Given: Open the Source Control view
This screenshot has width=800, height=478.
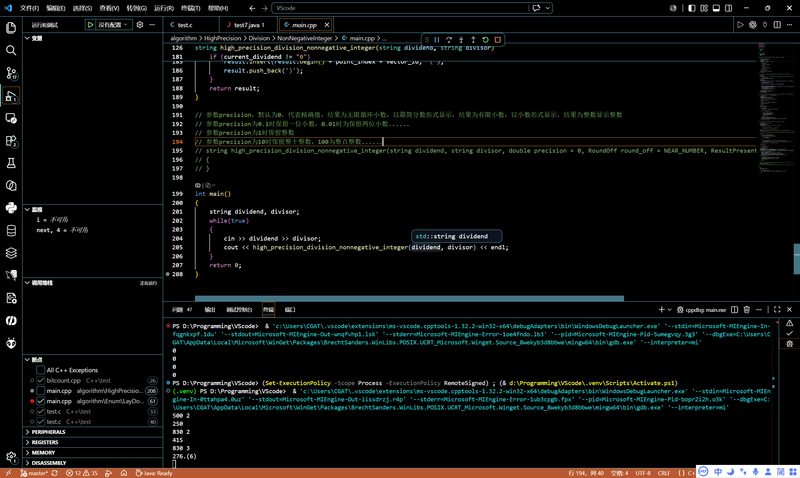Looking at the screenshot, I should [x=11, y=73].
